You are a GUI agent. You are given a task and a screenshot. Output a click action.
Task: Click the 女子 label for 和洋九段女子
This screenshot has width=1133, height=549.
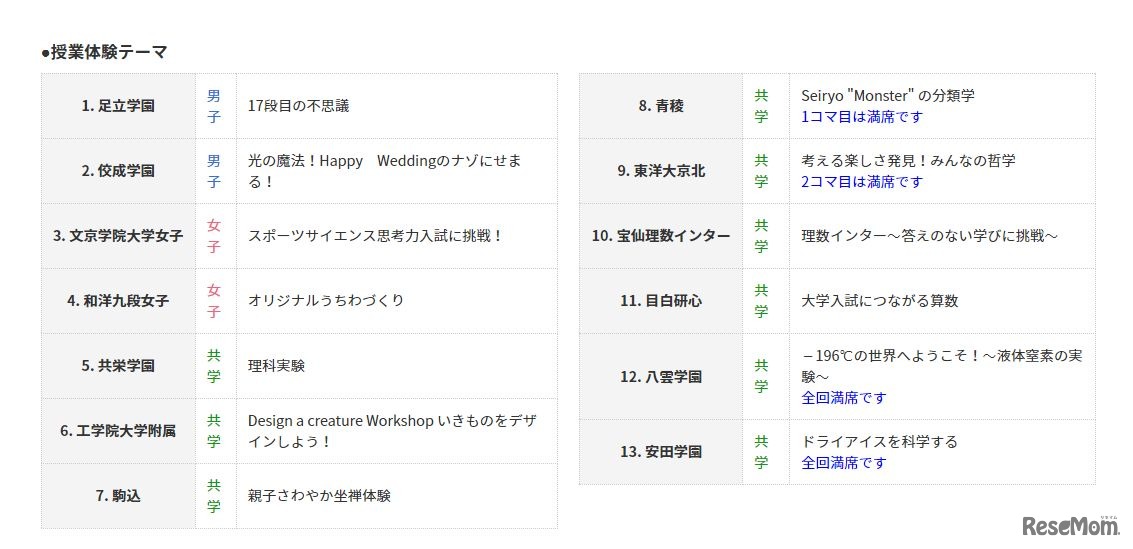tap(214, 301)
